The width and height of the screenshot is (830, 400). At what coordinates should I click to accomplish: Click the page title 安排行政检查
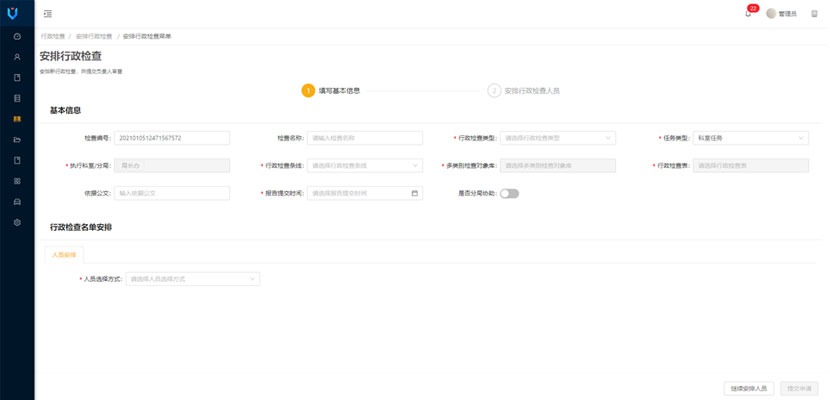(70, 56)
